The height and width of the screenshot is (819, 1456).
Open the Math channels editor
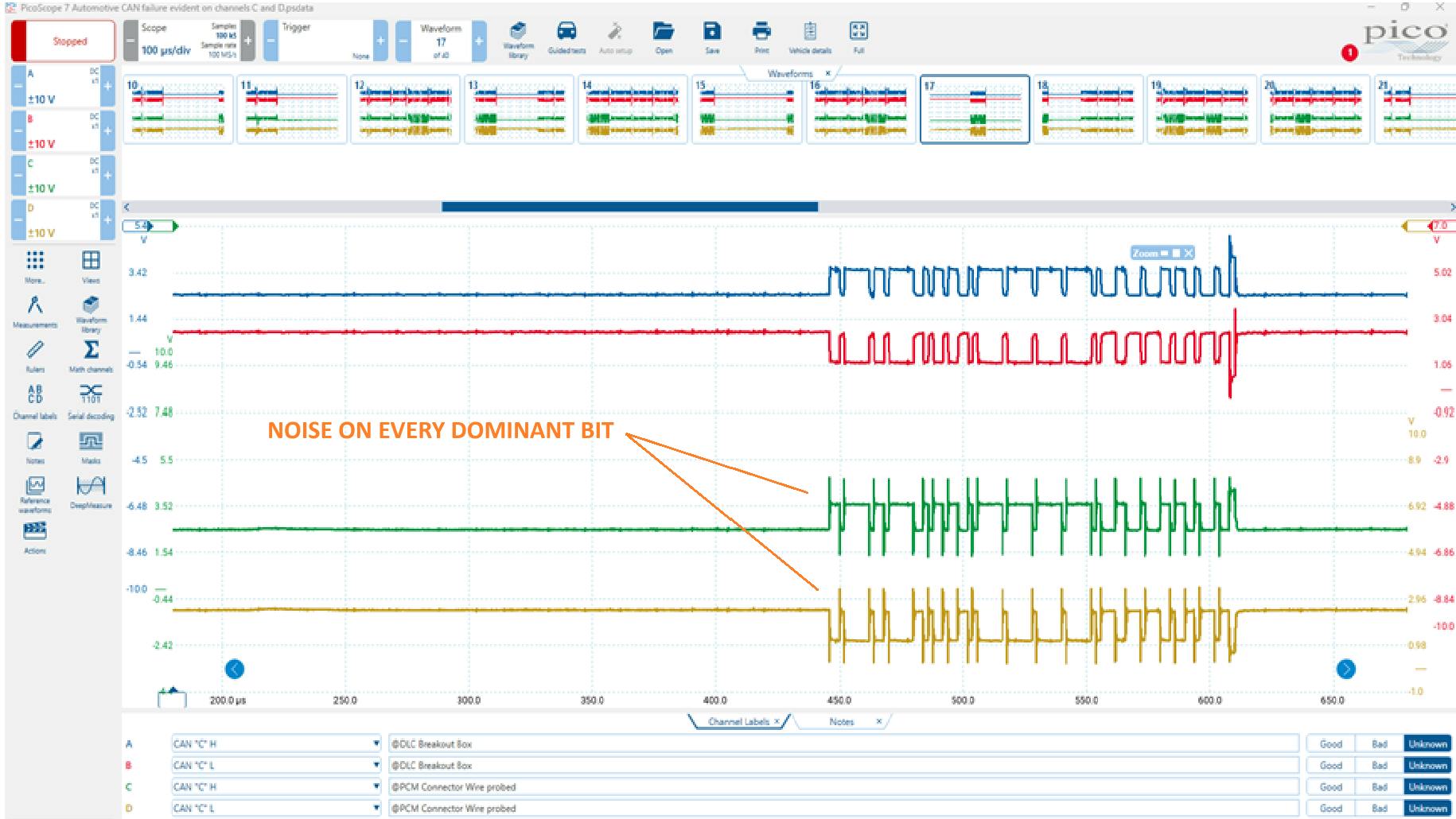[x=91, y=352]
